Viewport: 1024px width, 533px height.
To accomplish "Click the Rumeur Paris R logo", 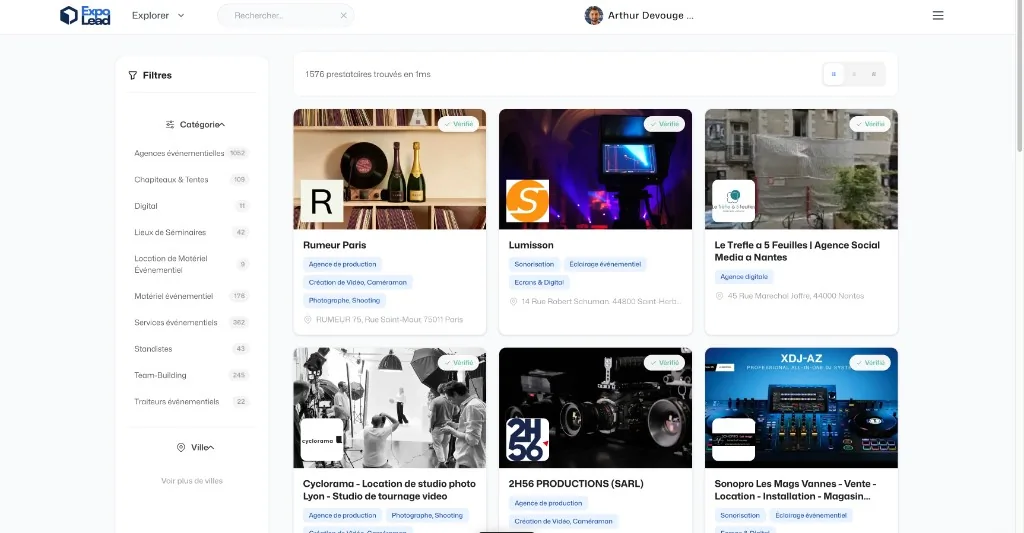I will click(x=322, y=201).
